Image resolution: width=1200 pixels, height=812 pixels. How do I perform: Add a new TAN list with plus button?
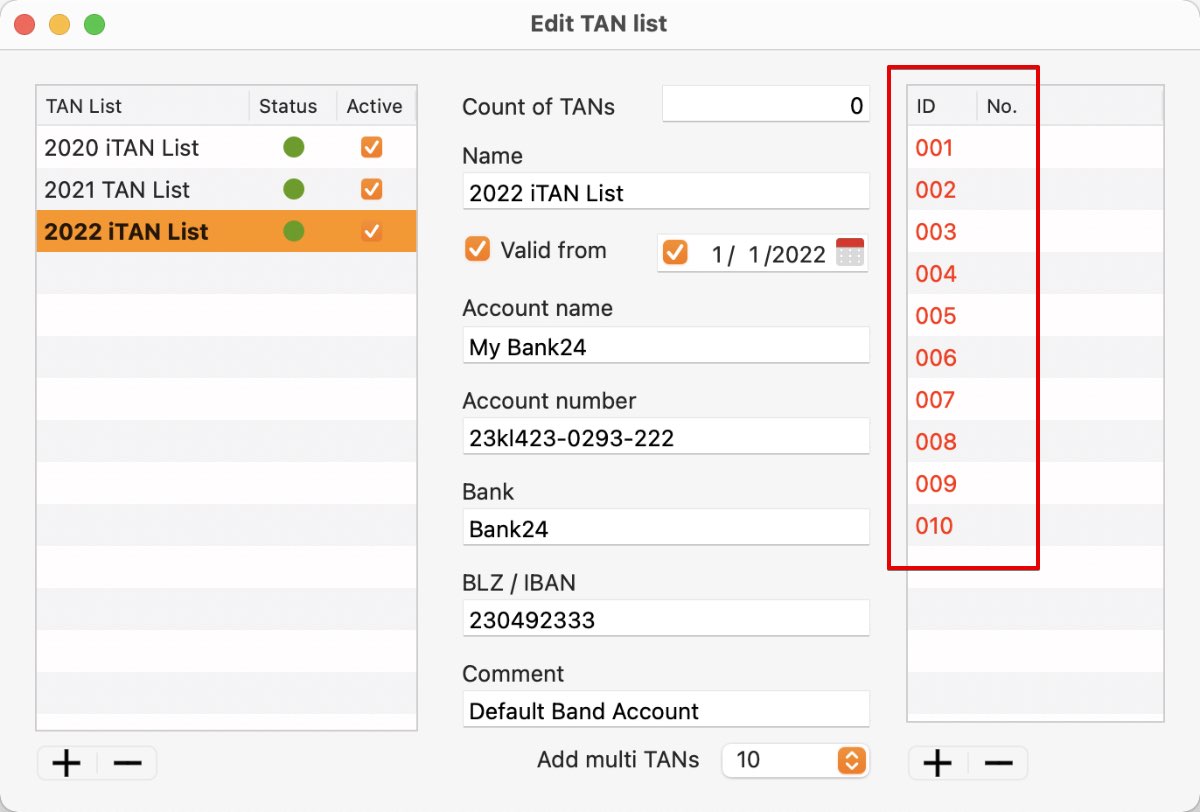[67, 764]
